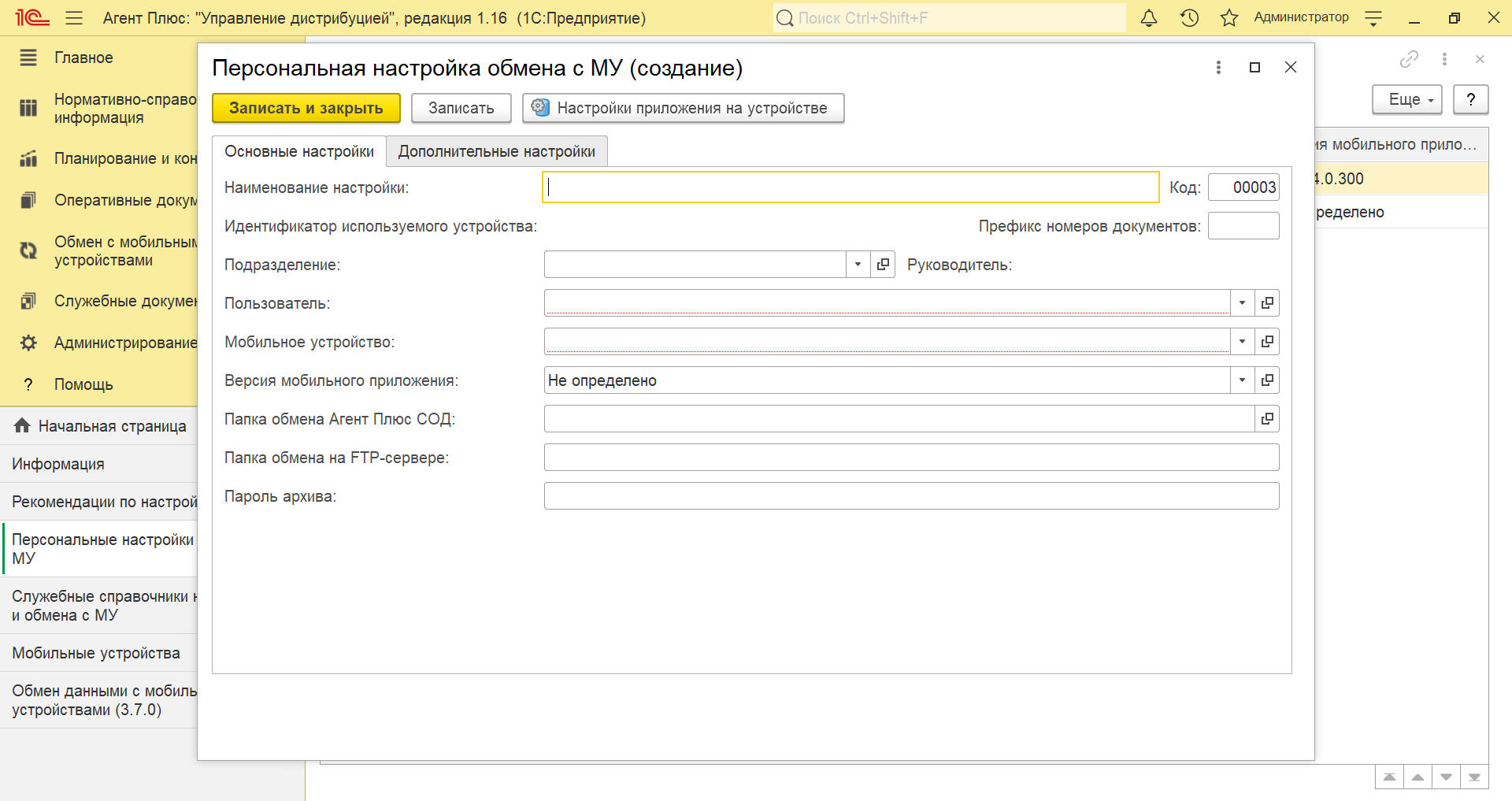This screenshot has width=1512, height=801.
Task: Click Главное section icon in sidebar
Action: click(28, 57)
